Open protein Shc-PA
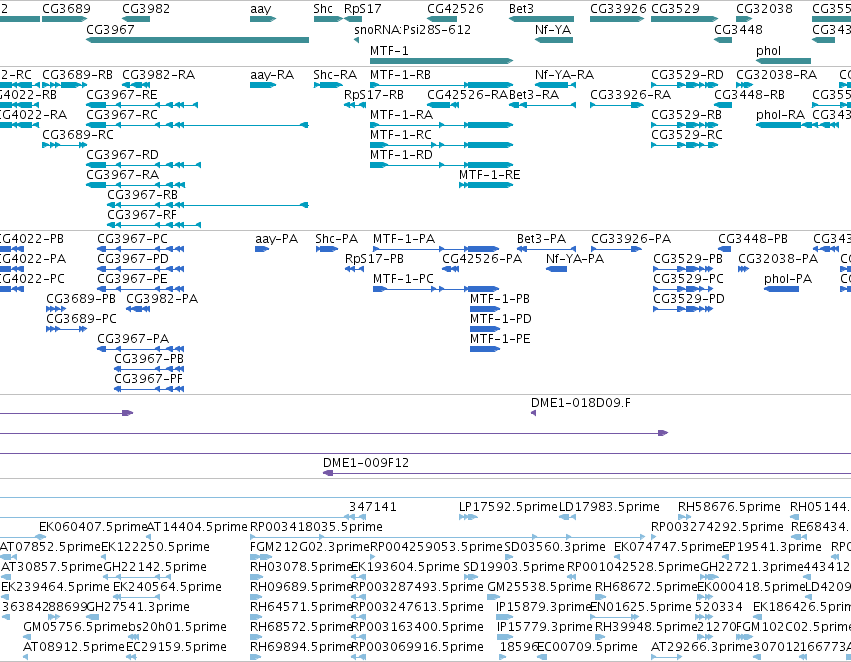The image size is (851, 662). [x=327, y=249]
